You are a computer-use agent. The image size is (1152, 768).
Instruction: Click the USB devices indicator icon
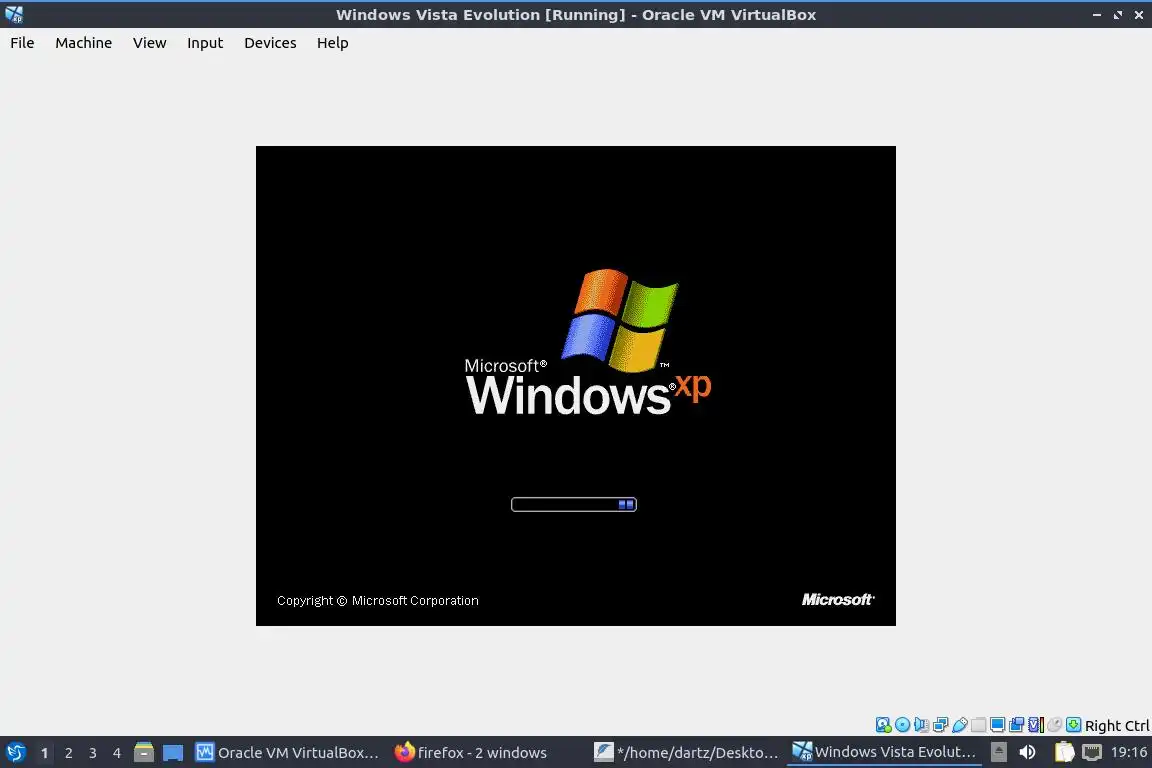pos(960,725)
